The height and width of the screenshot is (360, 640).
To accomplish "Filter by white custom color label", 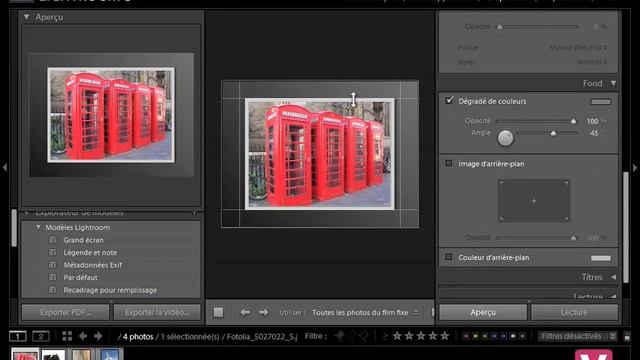I will [513, 336].
